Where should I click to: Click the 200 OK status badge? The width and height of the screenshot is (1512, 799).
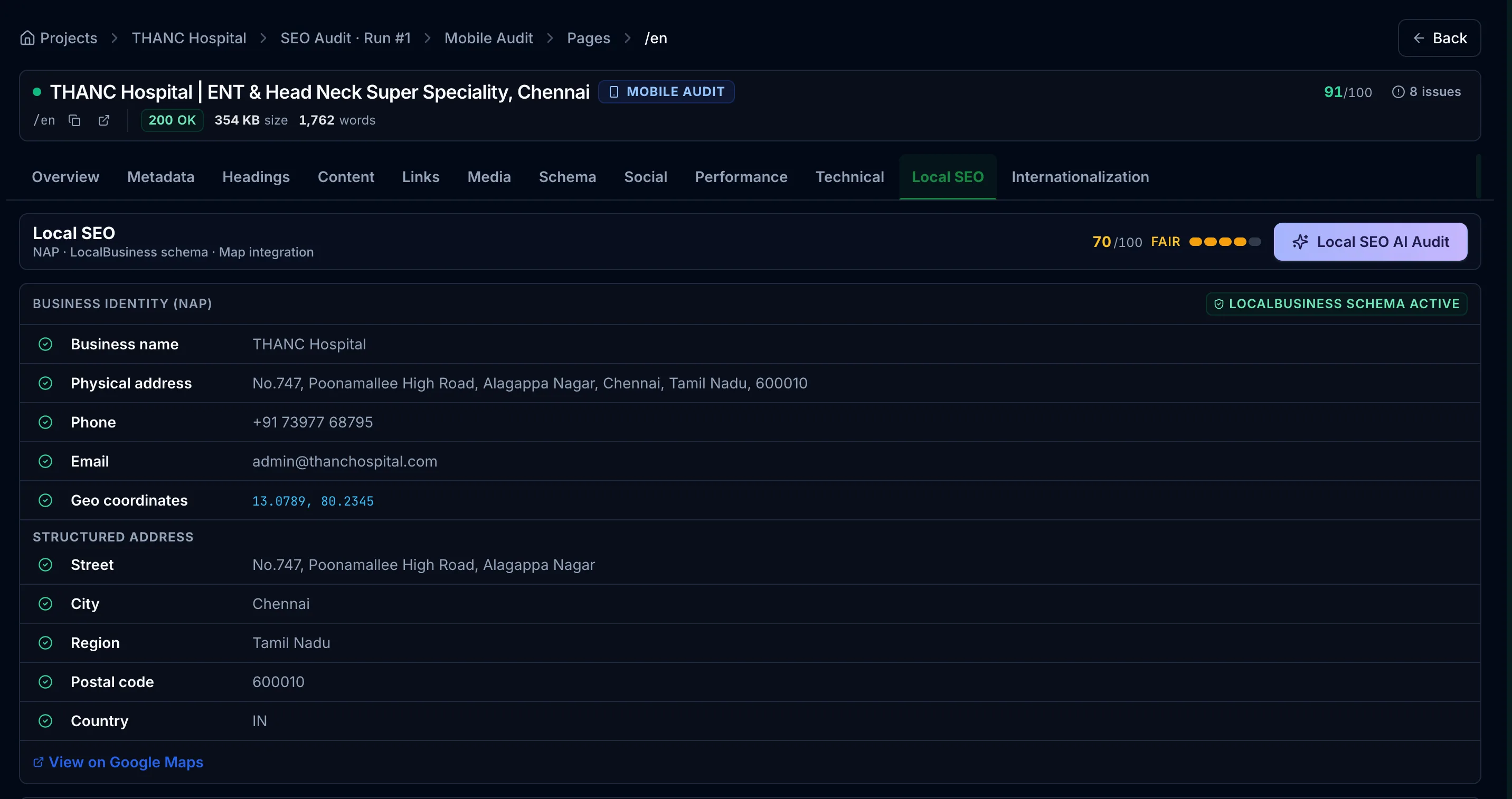[x=172, y=120]
